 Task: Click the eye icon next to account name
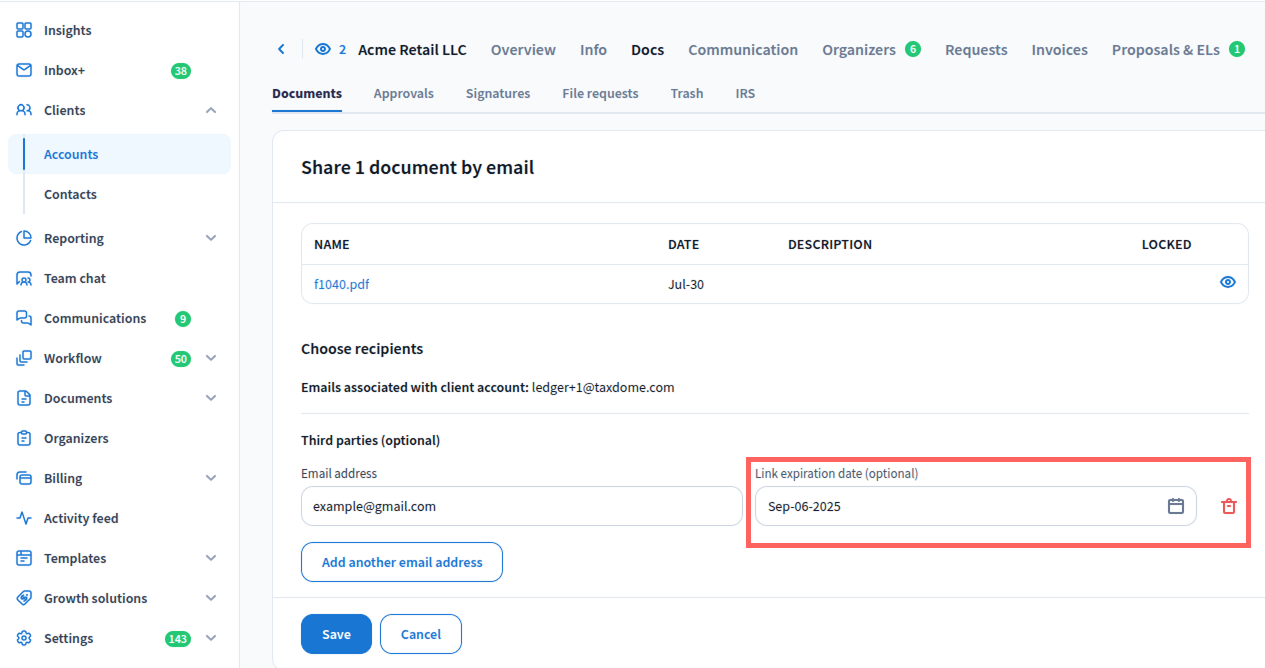[x=323, y=49]
